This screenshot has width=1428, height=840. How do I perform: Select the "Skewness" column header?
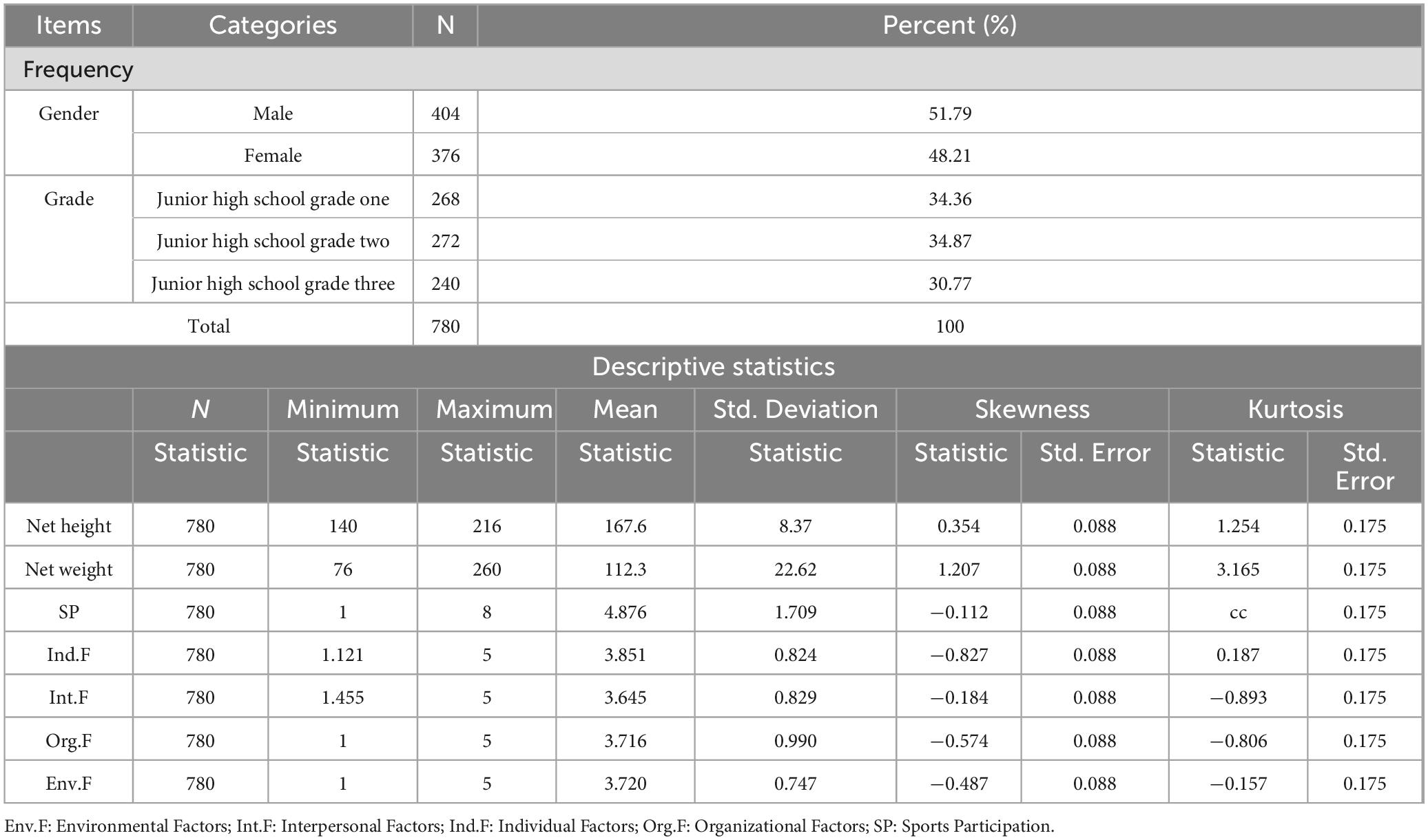point(1032,410)
